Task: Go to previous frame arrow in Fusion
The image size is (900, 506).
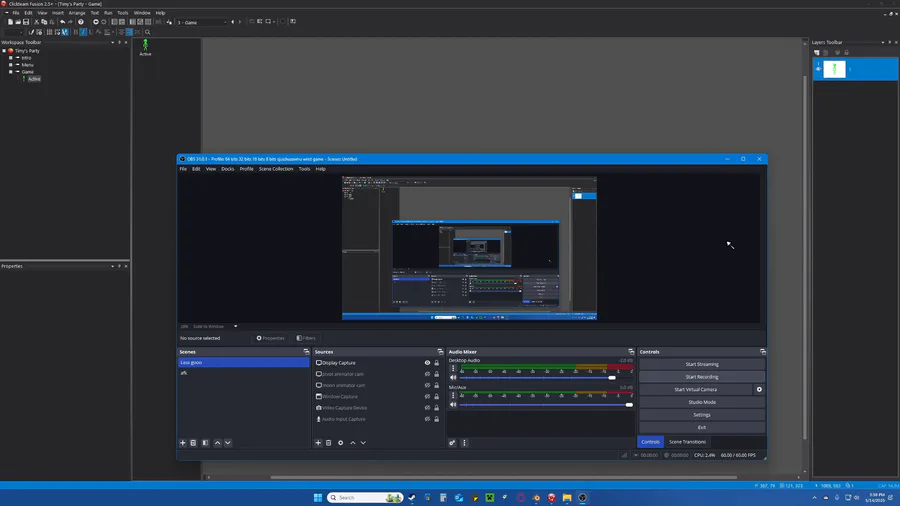Action: (232, 22)
